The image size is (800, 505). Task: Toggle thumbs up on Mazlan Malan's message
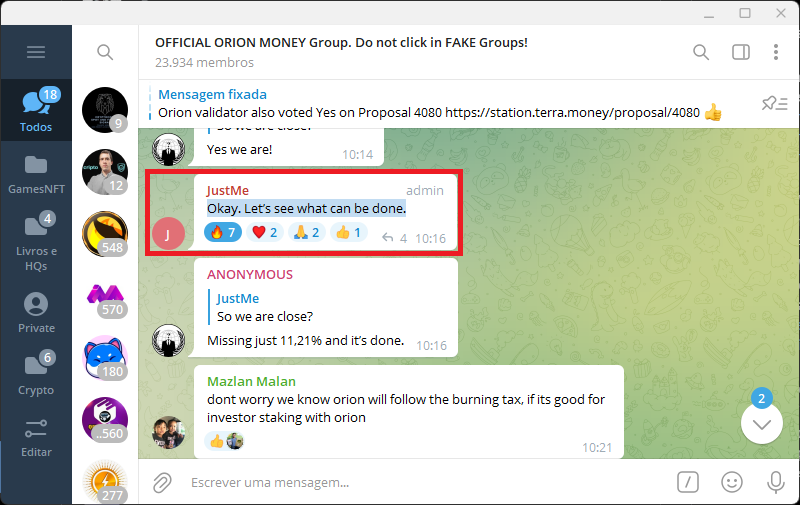coord(224,441)
